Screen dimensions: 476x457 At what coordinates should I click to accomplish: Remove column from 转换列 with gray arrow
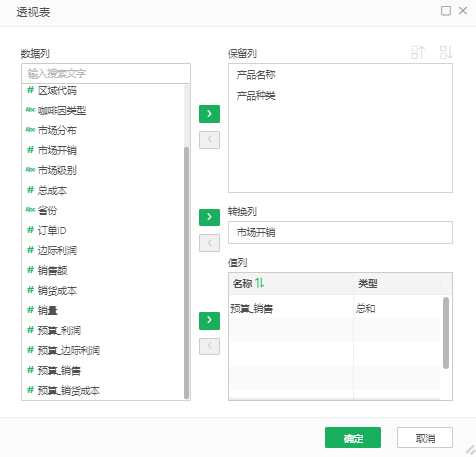[x=209, y=243]
